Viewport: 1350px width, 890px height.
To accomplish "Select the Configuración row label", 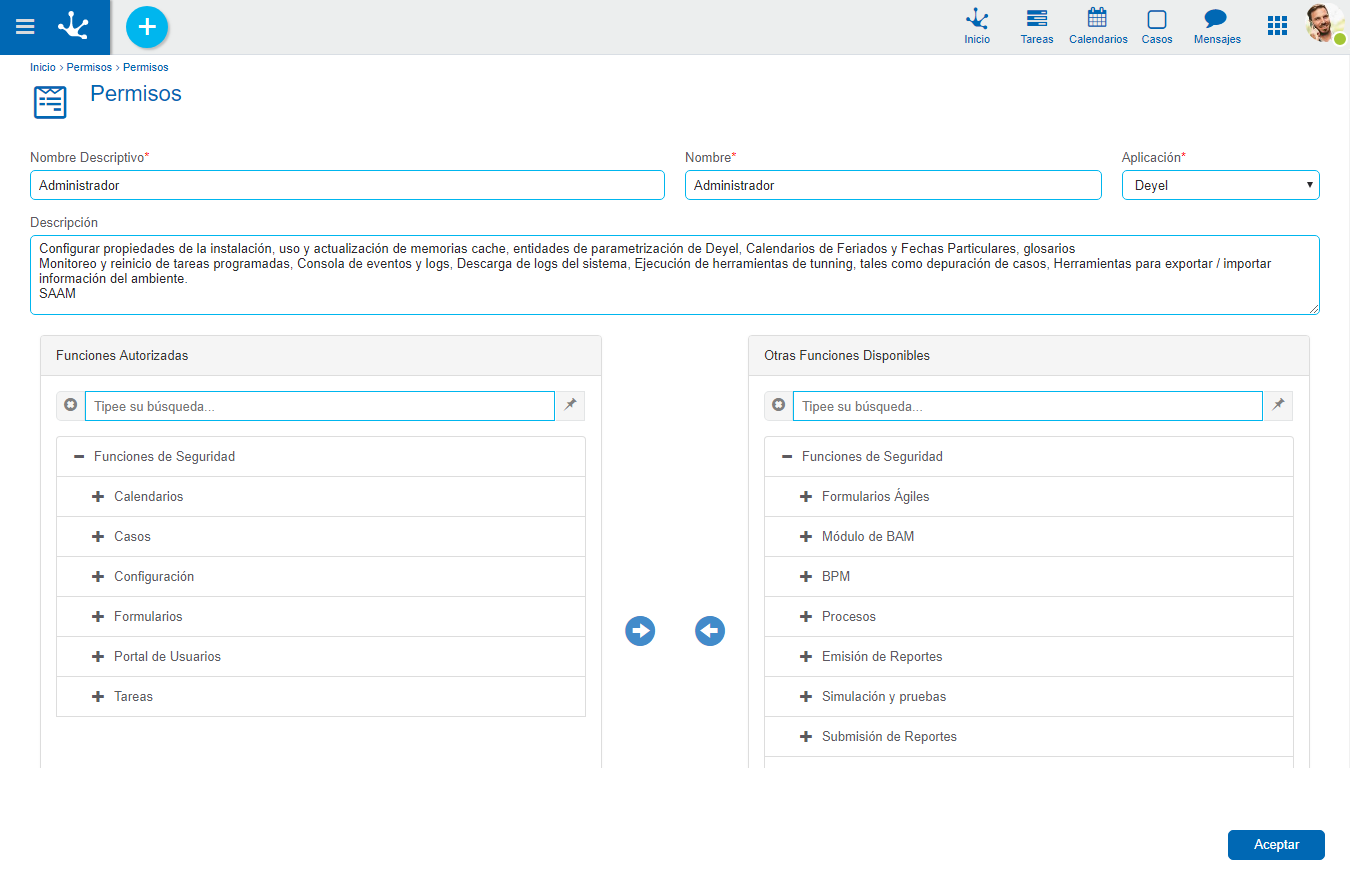I will (x=154, y=577).
